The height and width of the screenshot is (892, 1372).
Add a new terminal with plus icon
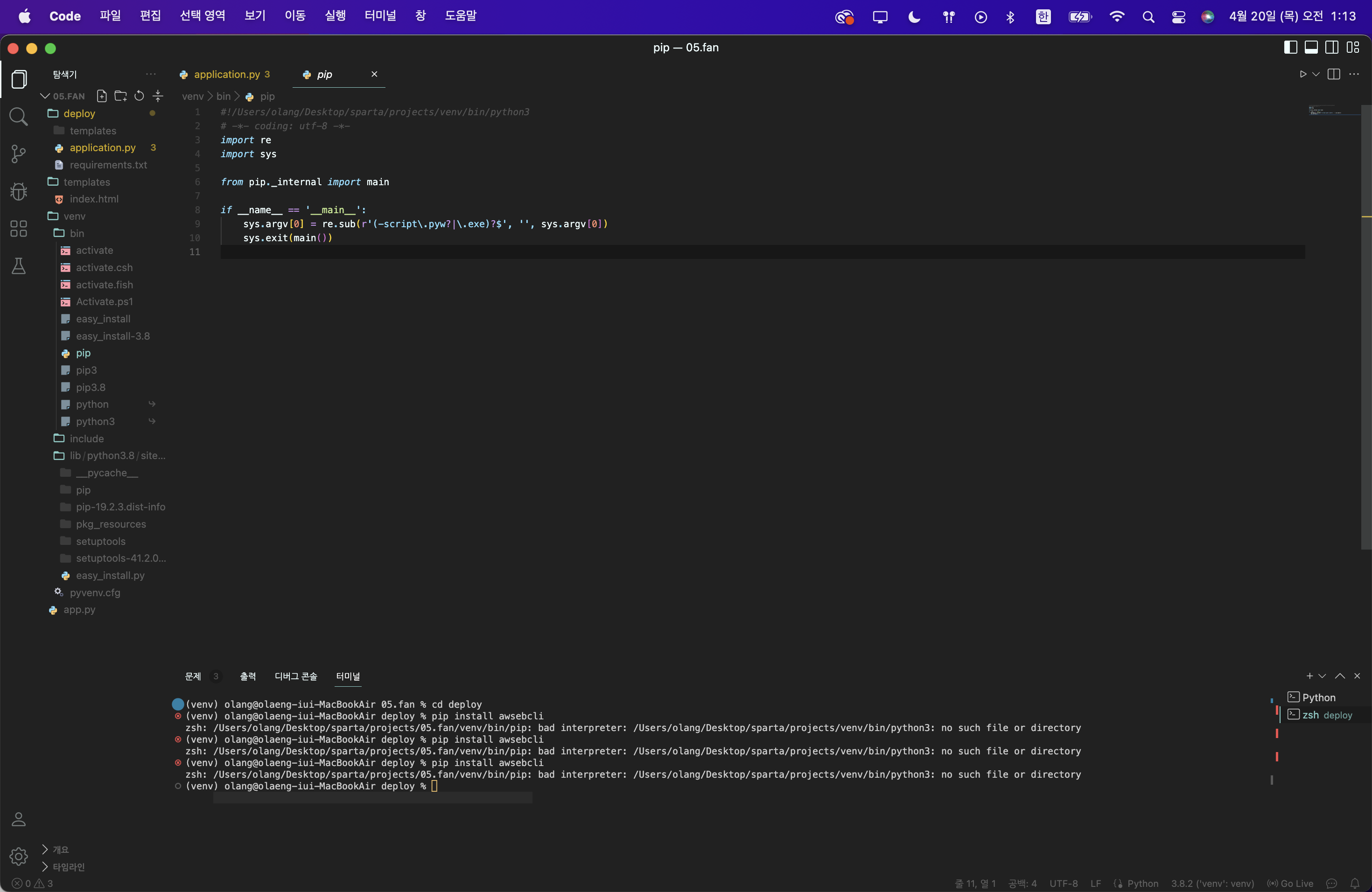(x=1309, y=676)
